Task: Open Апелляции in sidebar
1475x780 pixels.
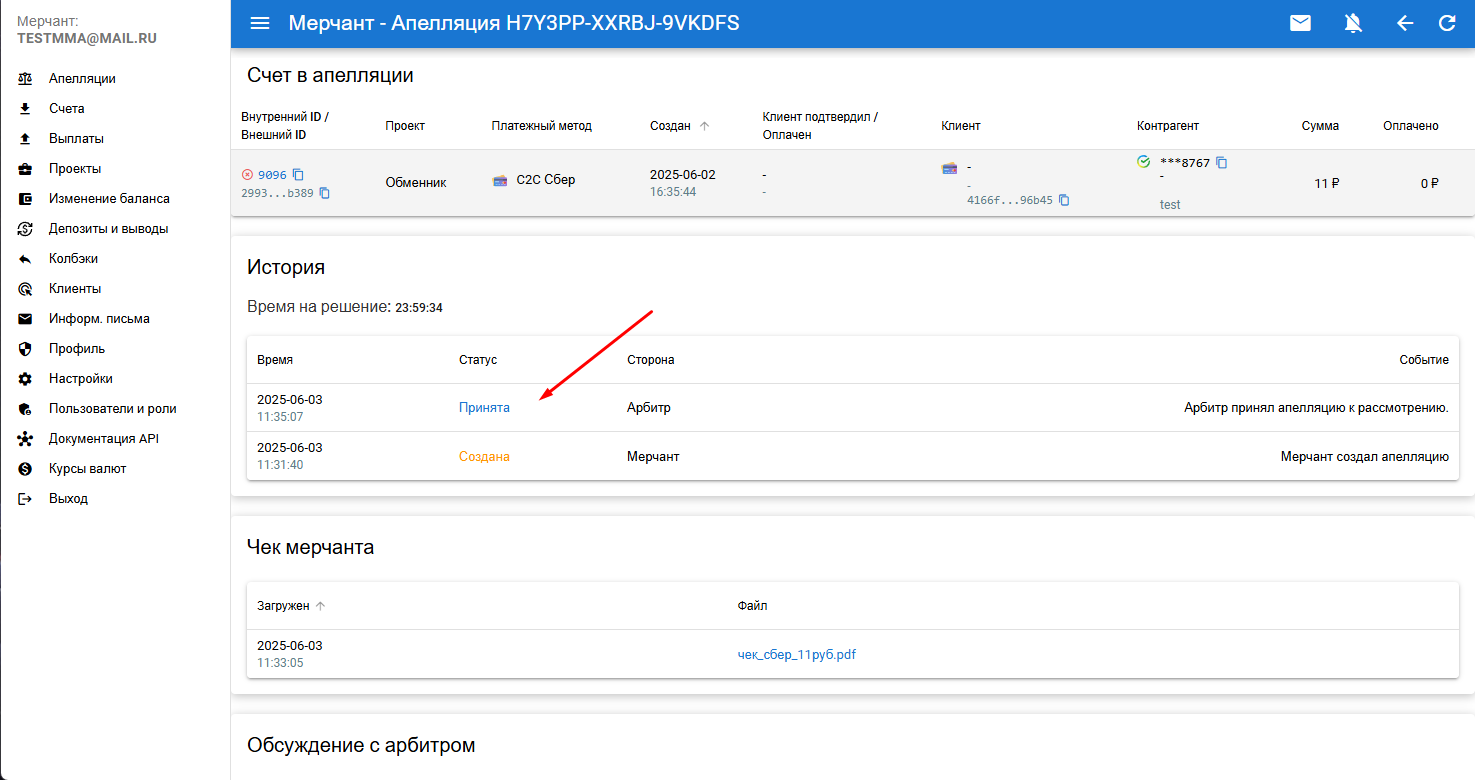Action: tap(82, 79)
